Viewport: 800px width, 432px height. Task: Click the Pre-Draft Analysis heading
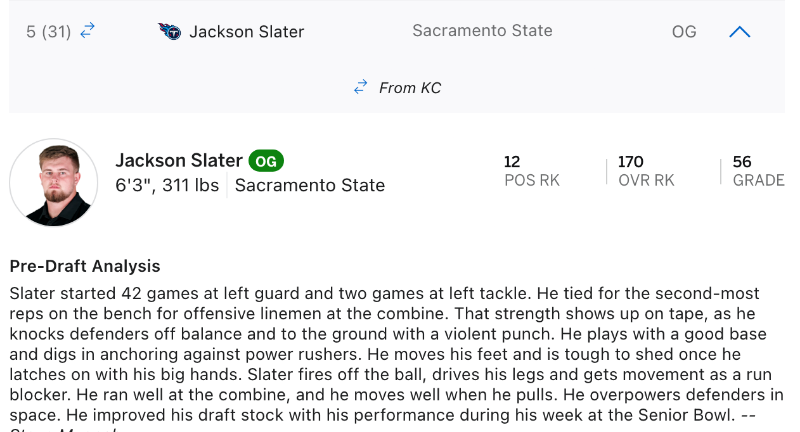[85, 266]
